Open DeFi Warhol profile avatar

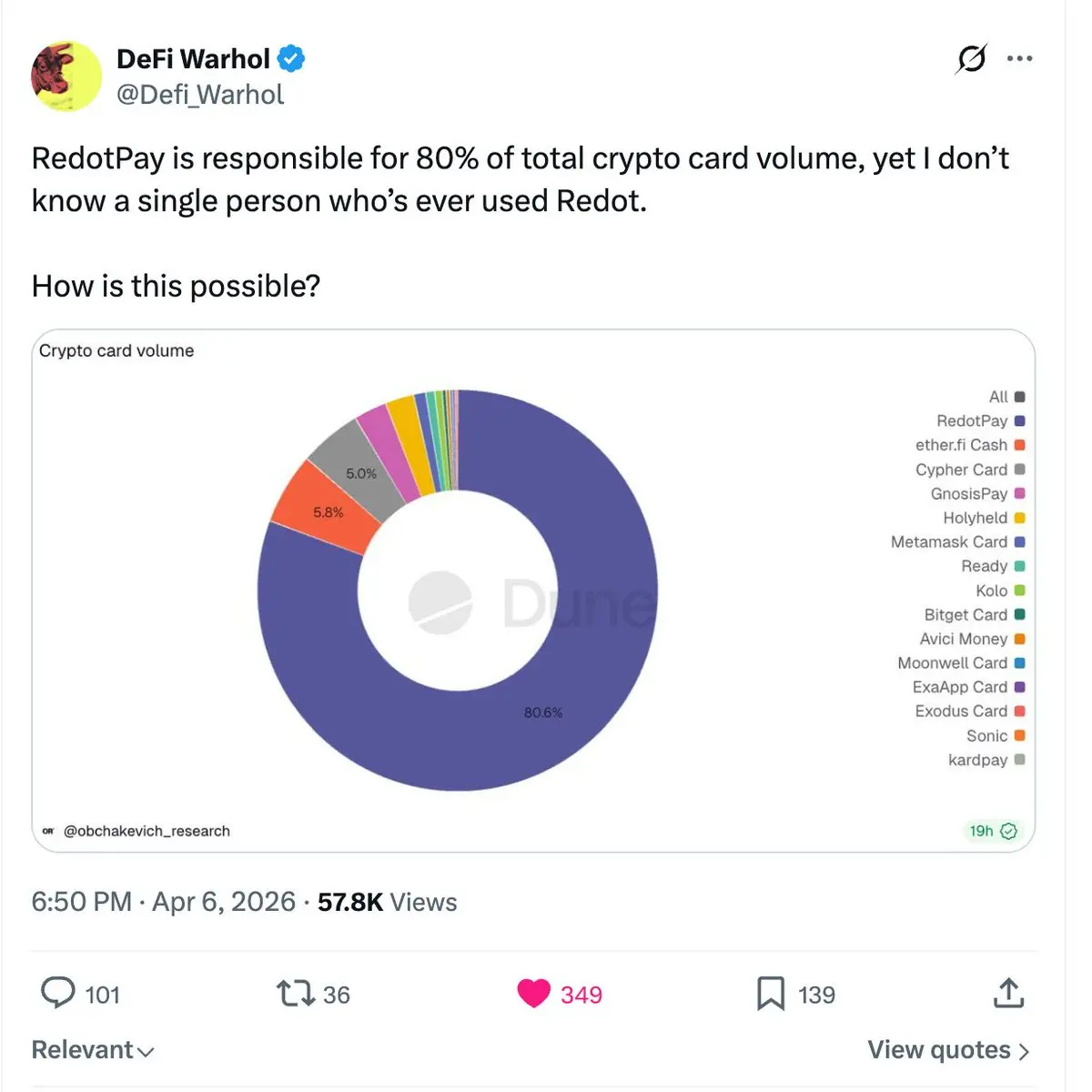click(66, 76)
